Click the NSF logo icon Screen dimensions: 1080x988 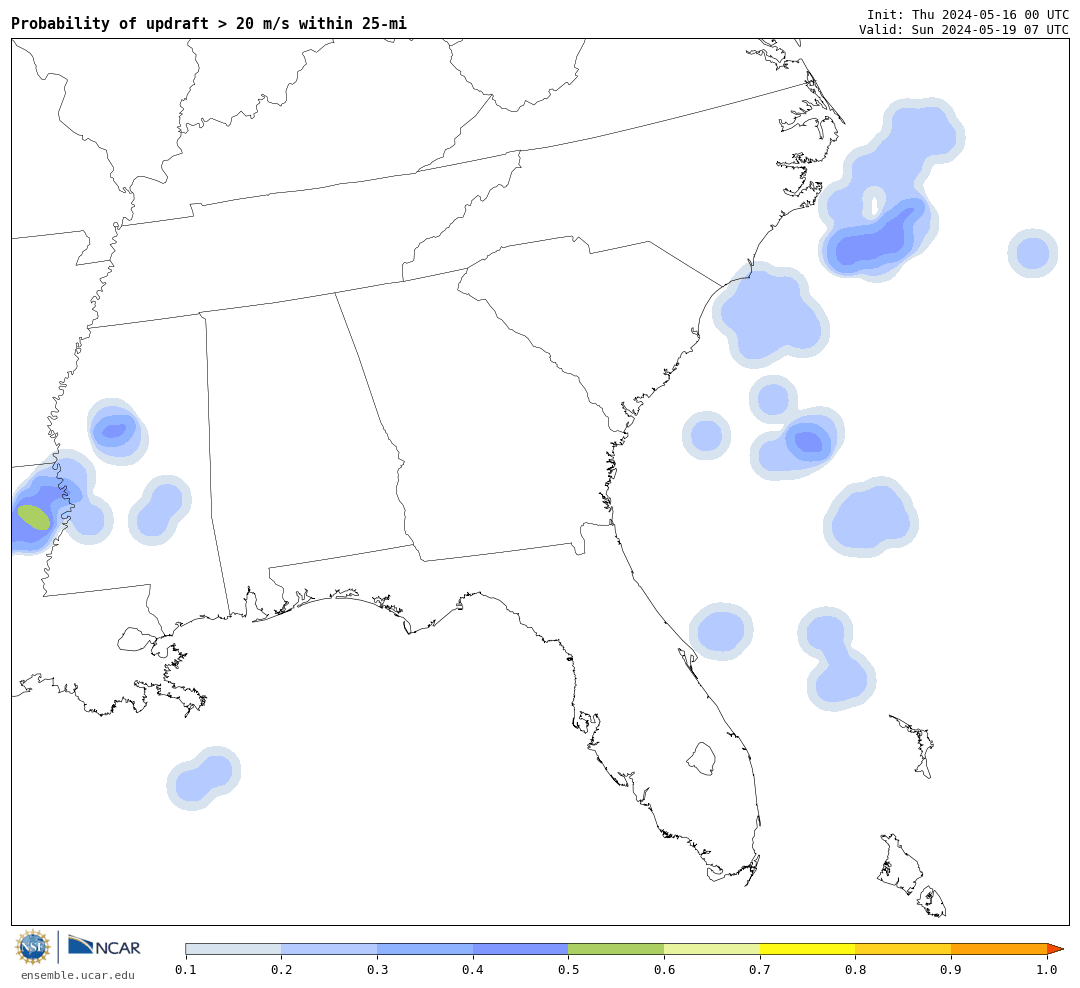(x=33, y=947)
